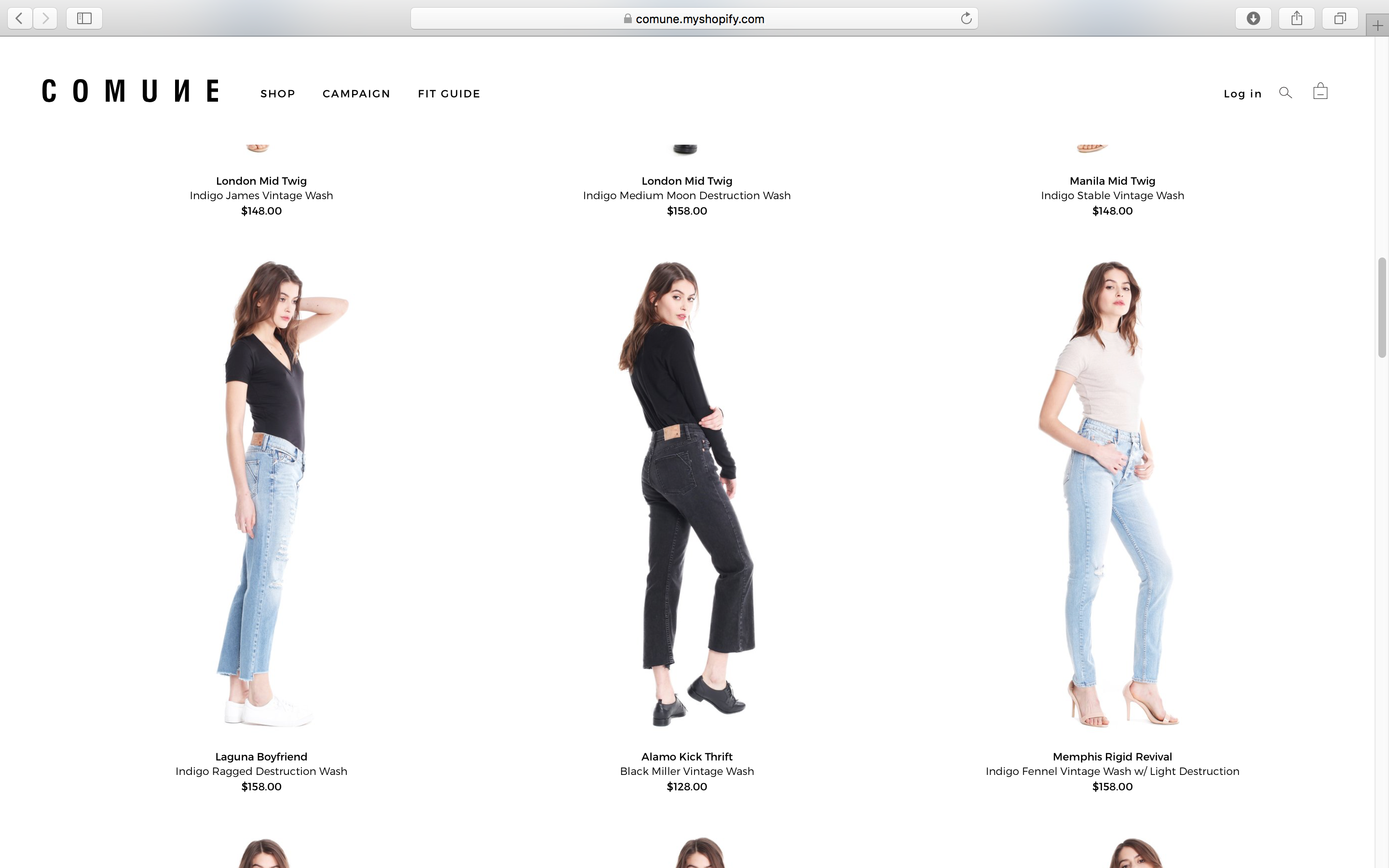Screen dimensions: 1389x868
Task: Go to the FIT GUIDE page
Action: [449, 94]
